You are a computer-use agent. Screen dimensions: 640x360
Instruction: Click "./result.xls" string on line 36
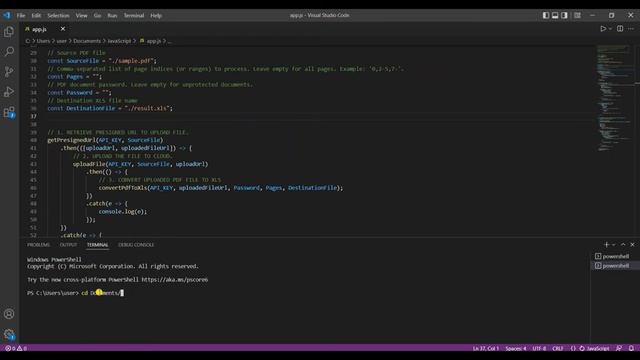coord(147,109)
